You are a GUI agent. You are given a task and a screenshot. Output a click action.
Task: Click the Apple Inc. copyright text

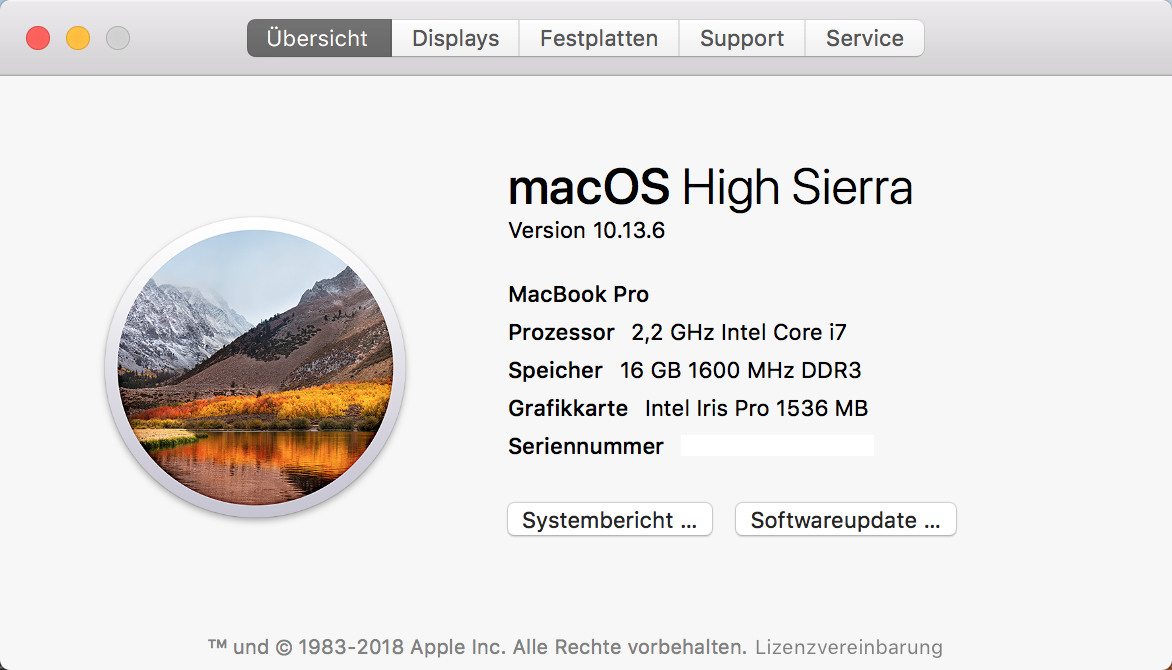(477, 647)
